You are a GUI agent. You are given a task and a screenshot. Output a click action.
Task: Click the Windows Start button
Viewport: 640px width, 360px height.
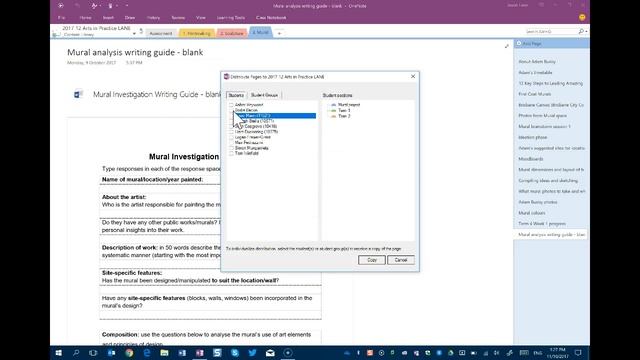click(58, 353)
